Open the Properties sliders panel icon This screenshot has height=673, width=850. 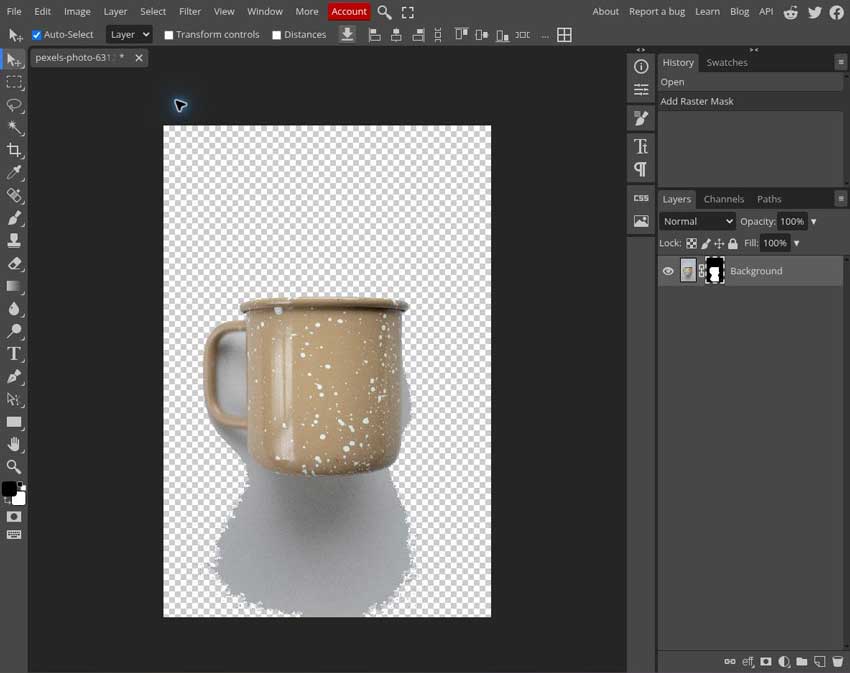tap(641, 89)
